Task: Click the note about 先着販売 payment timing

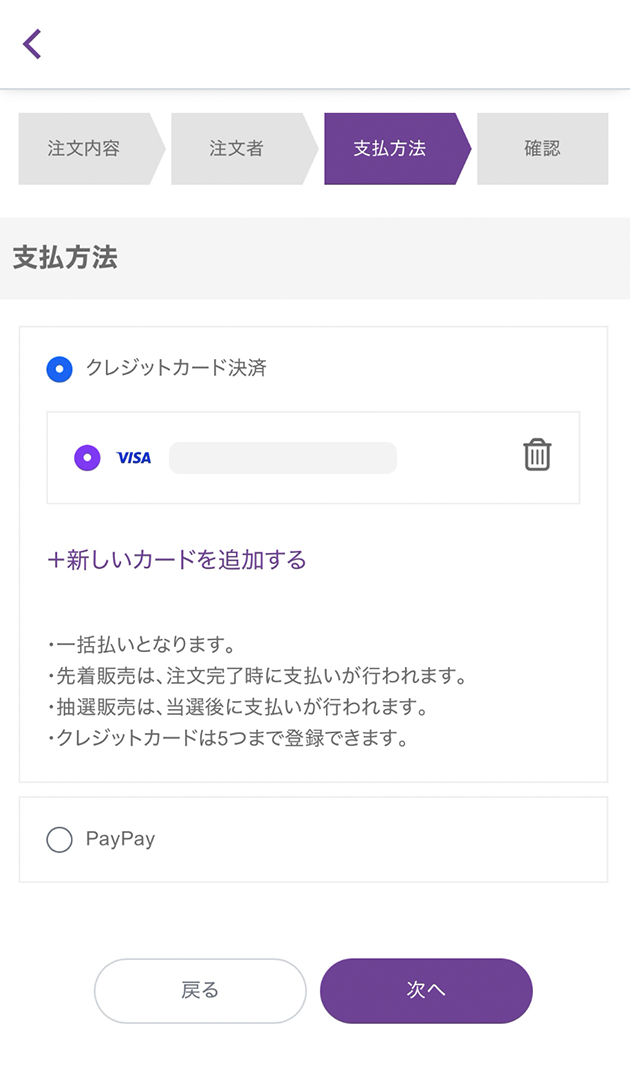Action: [258, 676]
